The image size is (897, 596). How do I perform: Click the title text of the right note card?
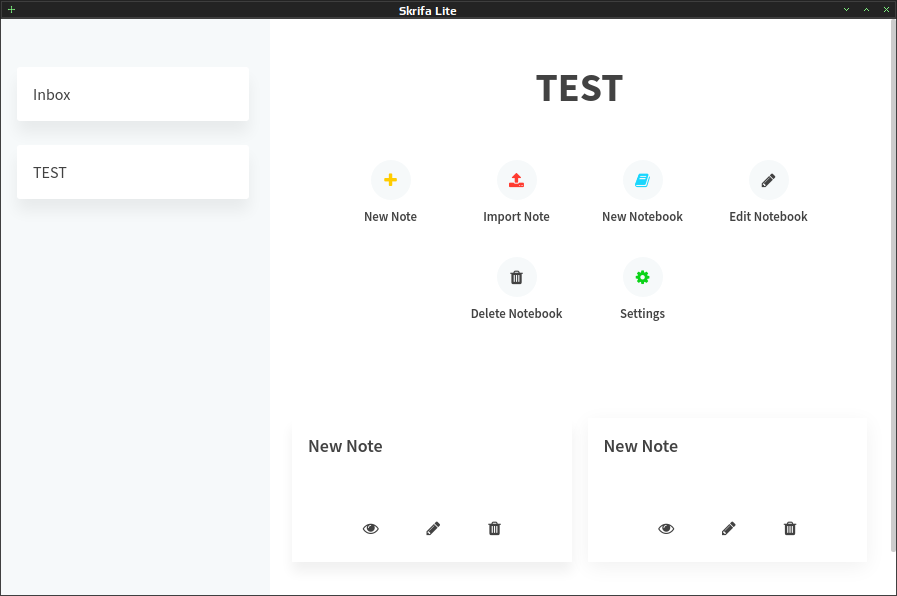(641, 446)
